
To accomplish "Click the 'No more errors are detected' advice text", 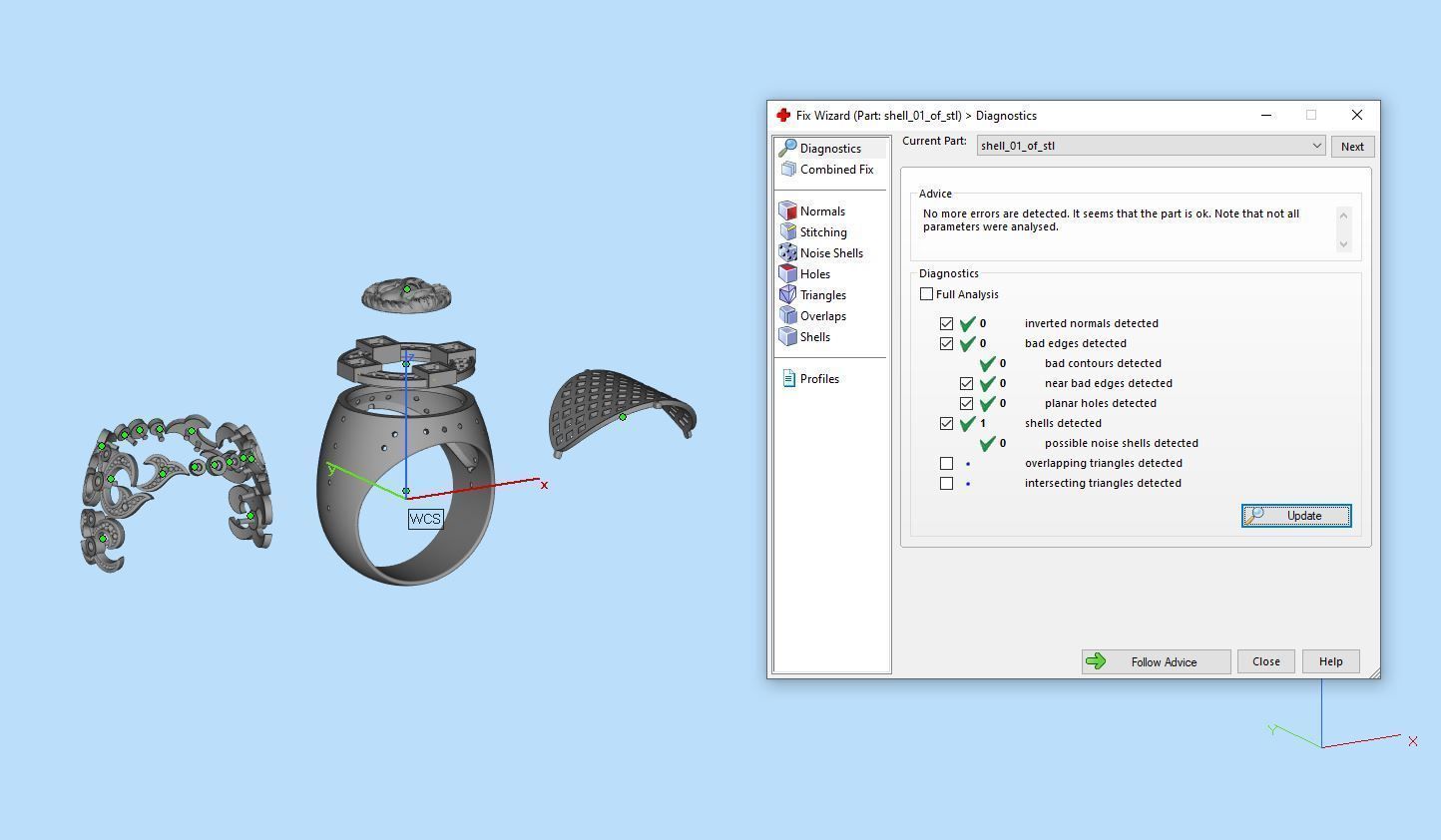I will tap(1111, 220).
